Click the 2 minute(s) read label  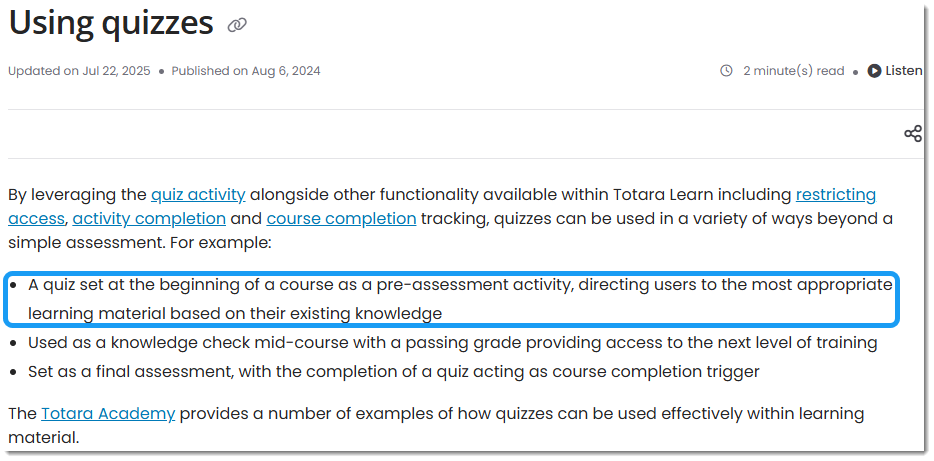(793, 71)
